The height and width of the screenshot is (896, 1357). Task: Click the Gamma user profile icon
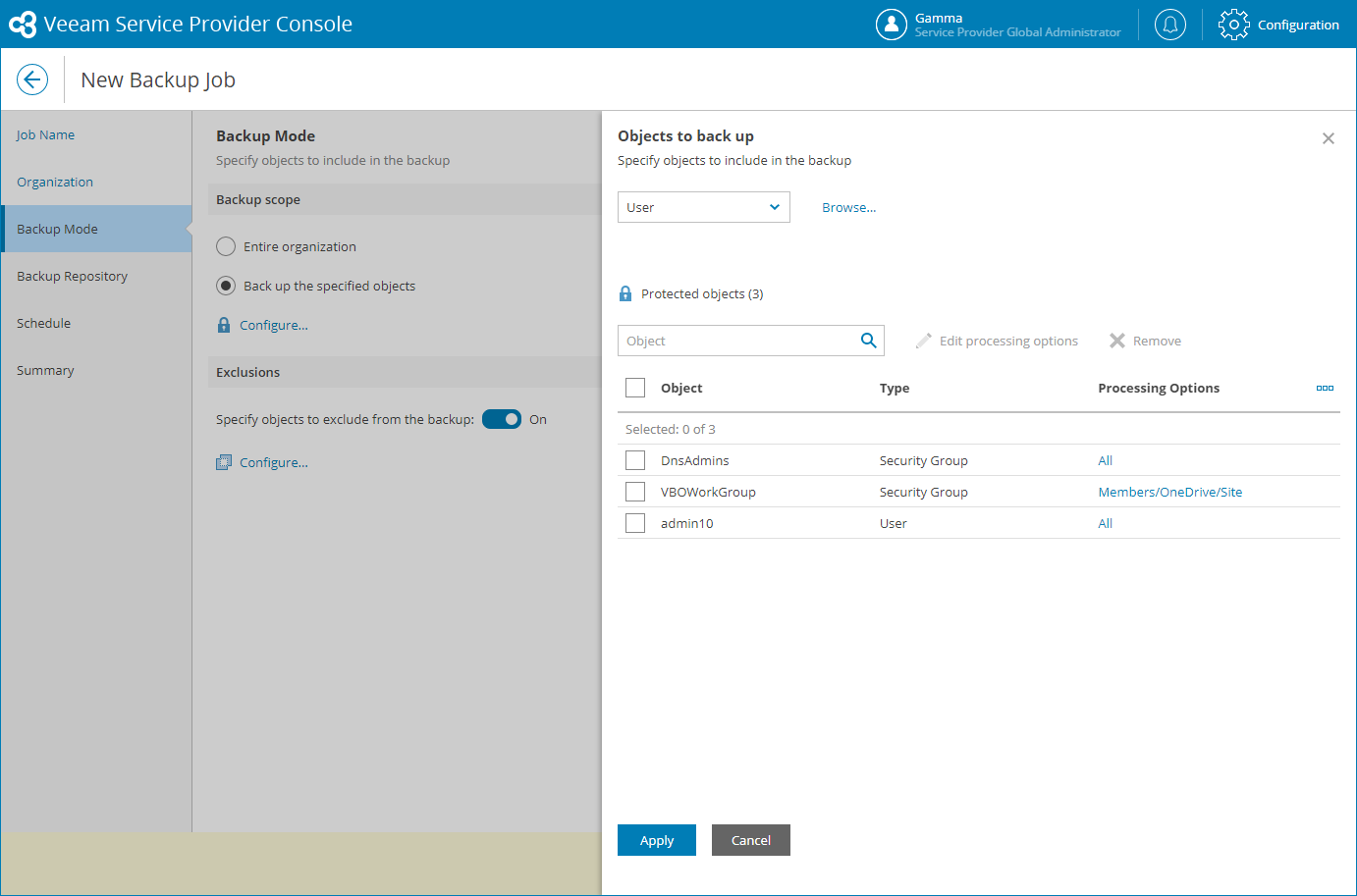coord(891,25)
